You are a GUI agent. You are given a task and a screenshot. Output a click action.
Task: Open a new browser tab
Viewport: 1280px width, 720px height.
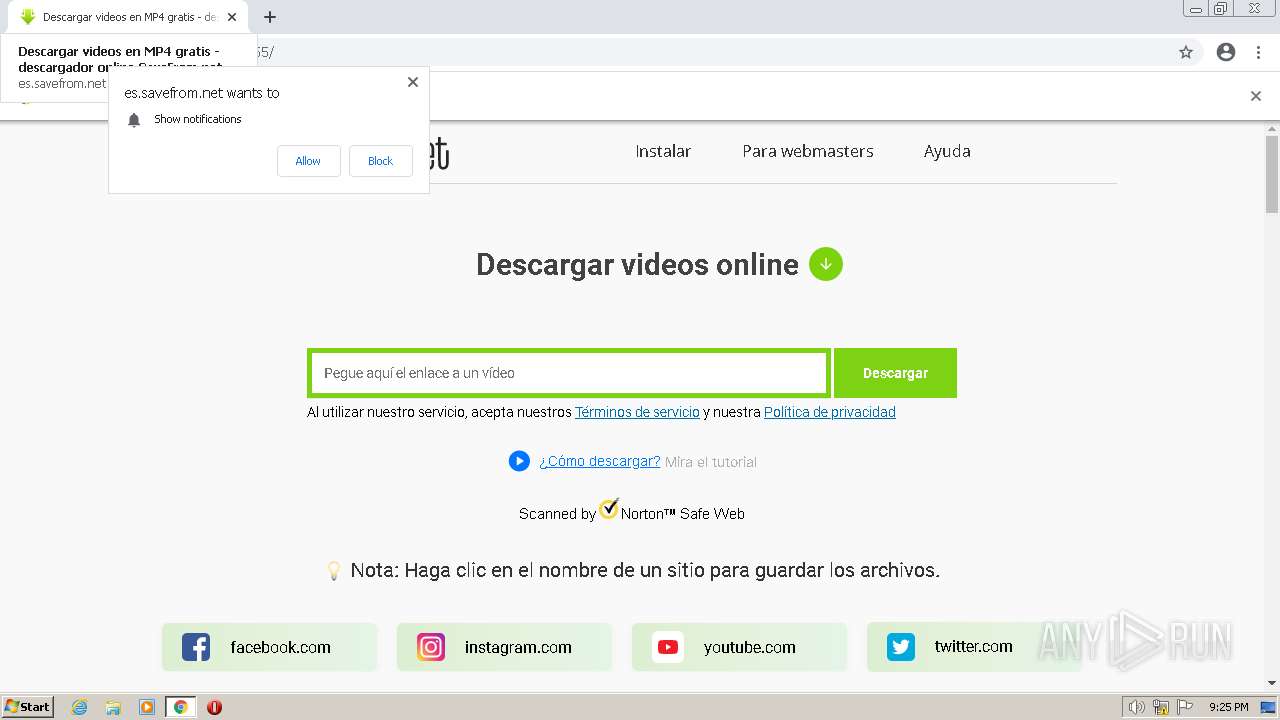[x=269, y=17]
